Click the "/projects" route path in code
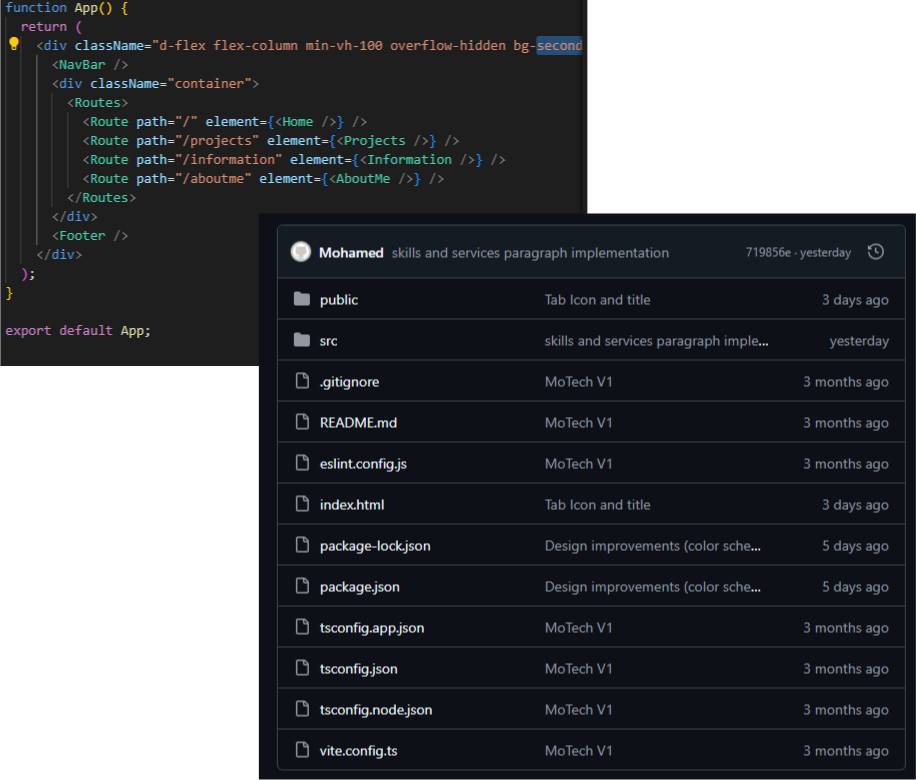The image size is (916, 780). [x=217, y=141]
